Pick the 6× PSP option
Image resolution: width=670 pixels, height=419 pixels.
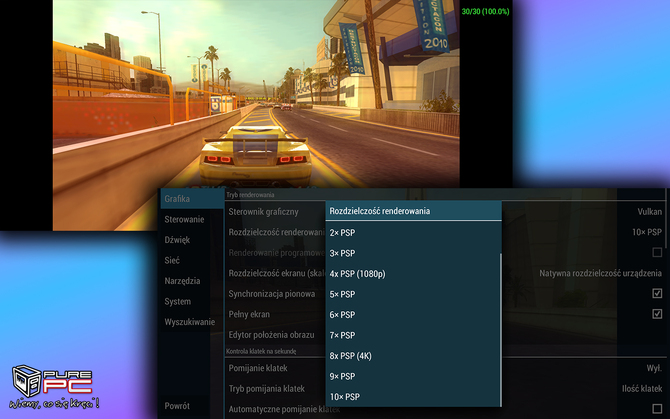click(413, 315)
